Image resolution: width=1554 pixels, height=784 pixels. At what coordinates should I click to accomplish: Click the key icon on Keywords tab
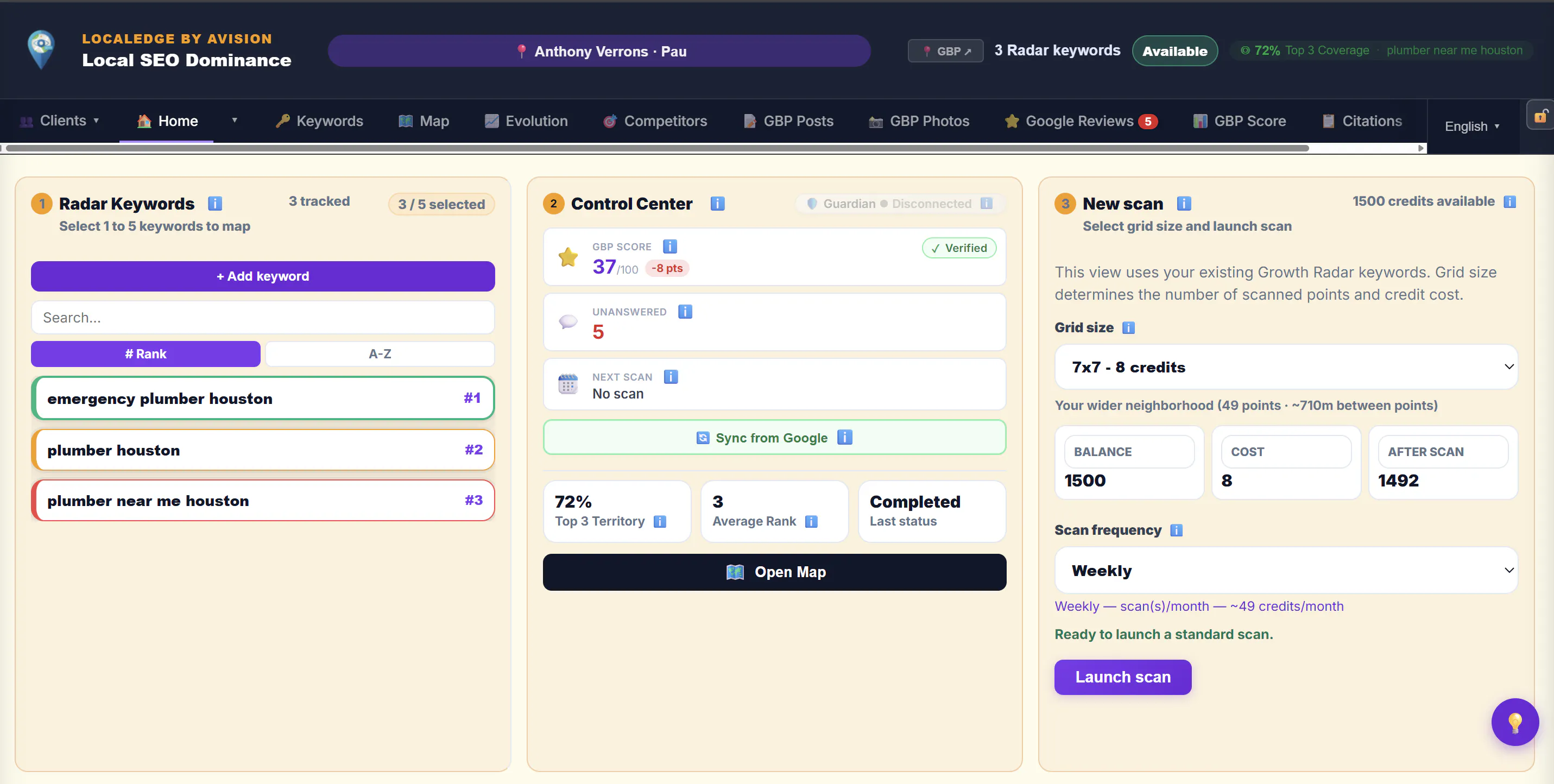(282, 121)
